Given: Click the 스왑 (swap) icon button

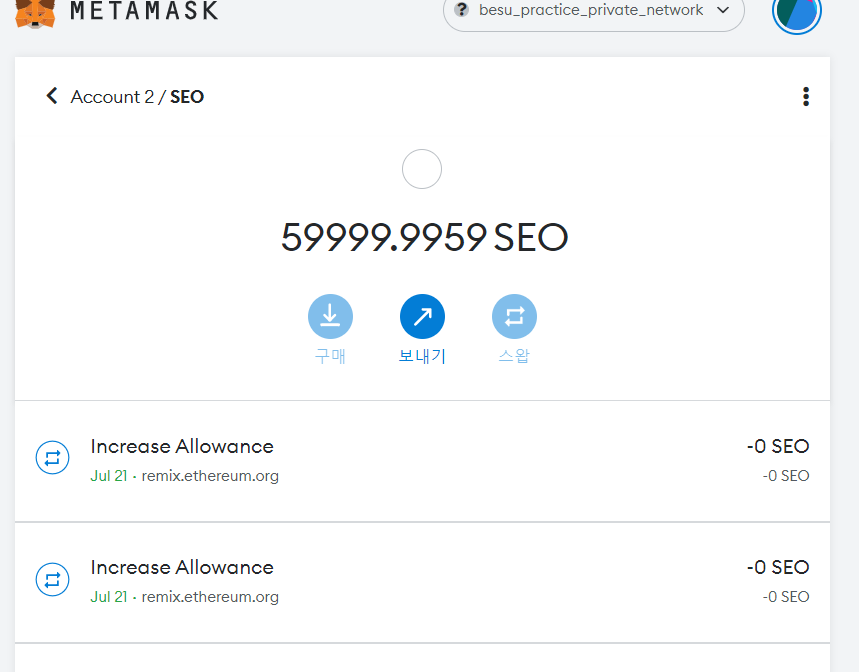Looking at the screenshot, I should [x=514, y=317].
